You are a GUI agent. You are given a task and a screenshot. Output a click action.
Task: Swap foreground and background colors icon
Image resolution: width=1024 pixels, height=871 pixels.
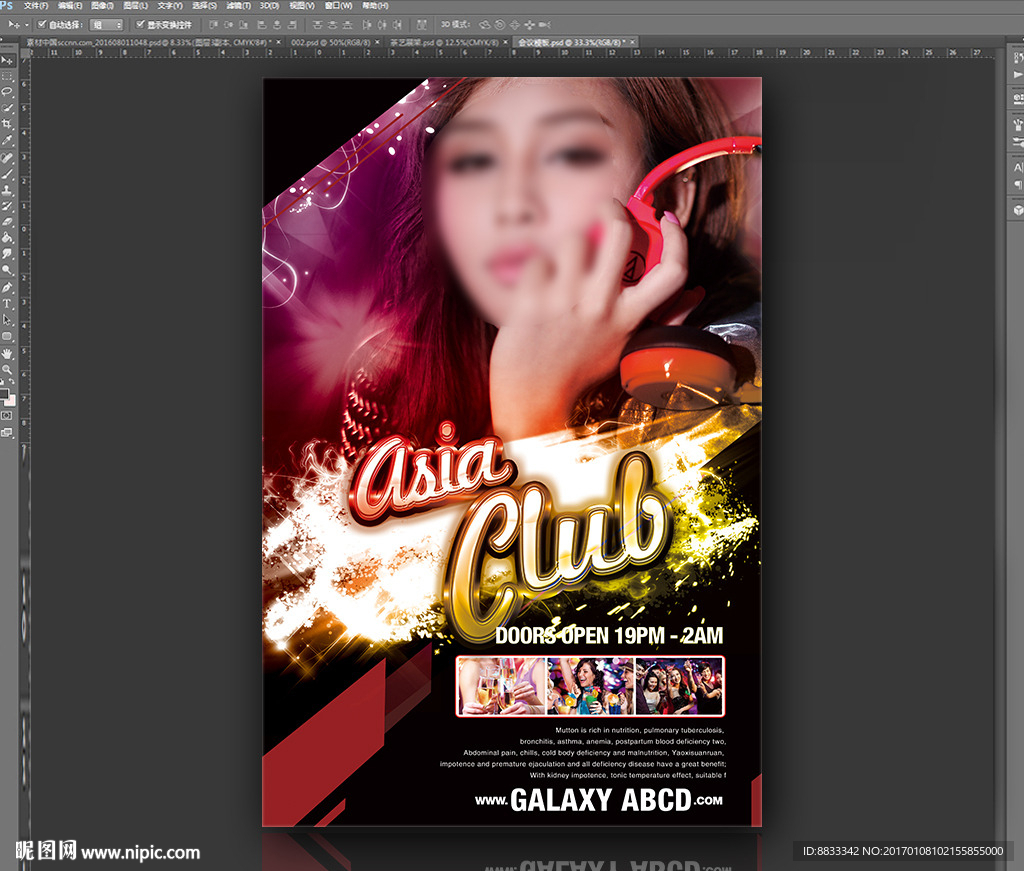pos(11,383)
